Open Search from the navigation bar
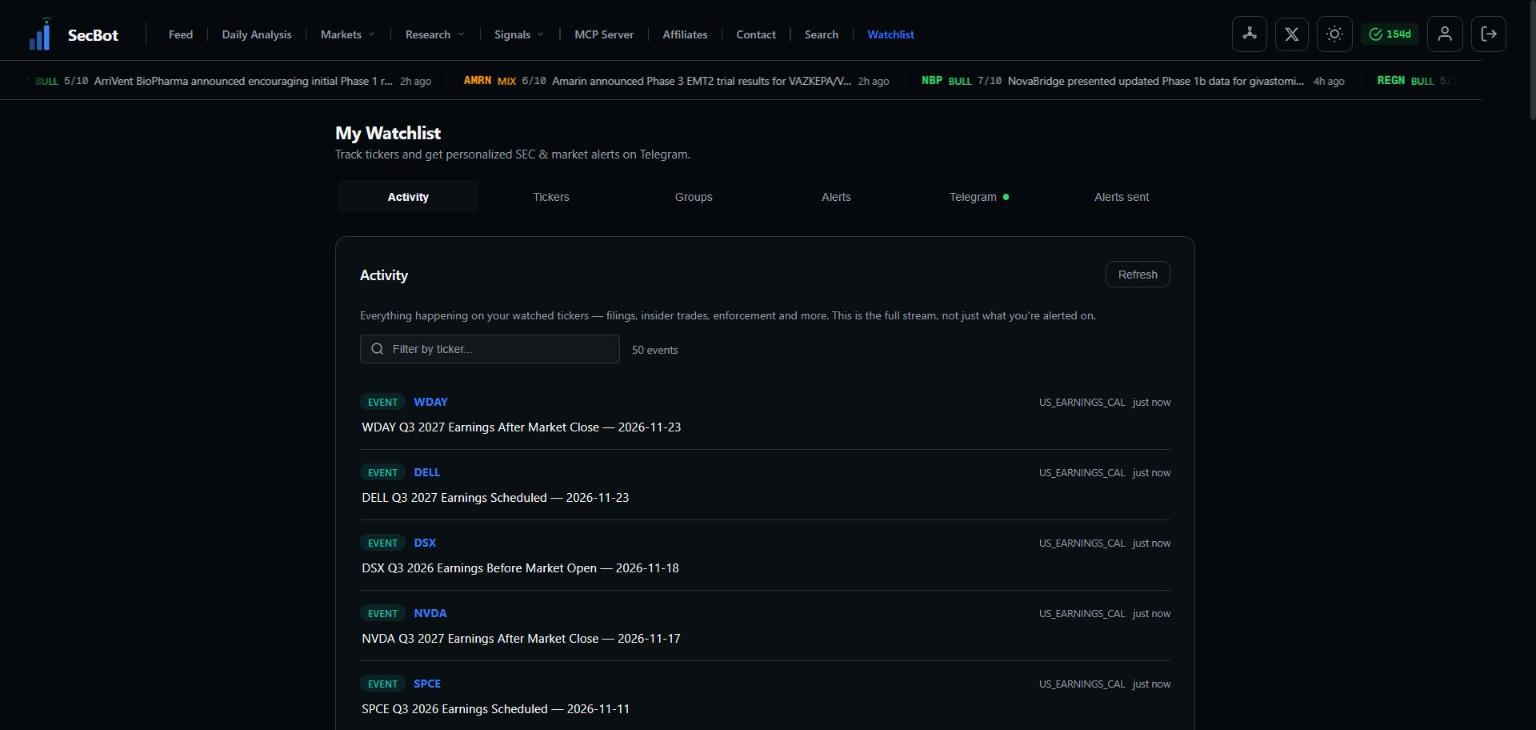The height and width of the screenshot is (730, 1536). tap(822, 34)
